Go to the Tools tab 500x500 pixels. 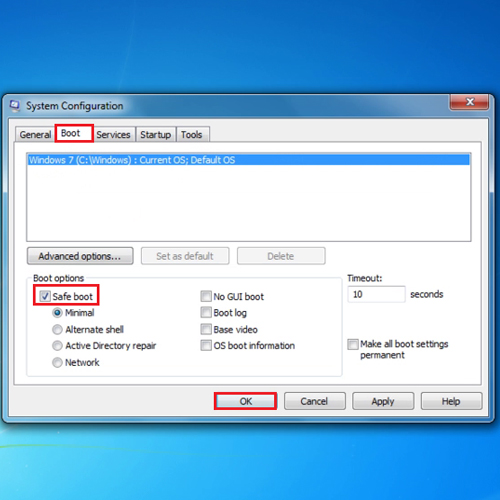pos(192,135)
